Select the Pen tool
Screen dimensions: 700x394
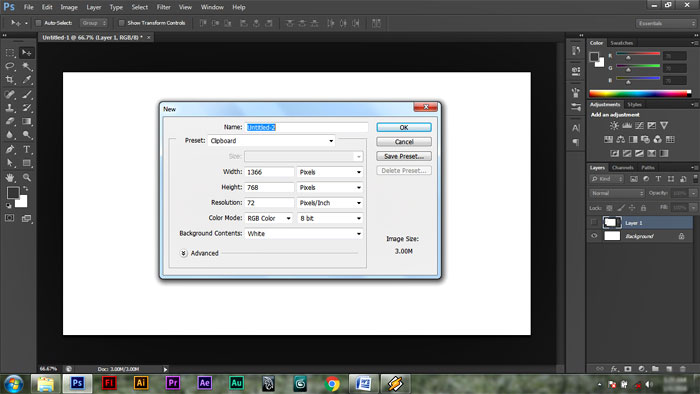point(10,149)
